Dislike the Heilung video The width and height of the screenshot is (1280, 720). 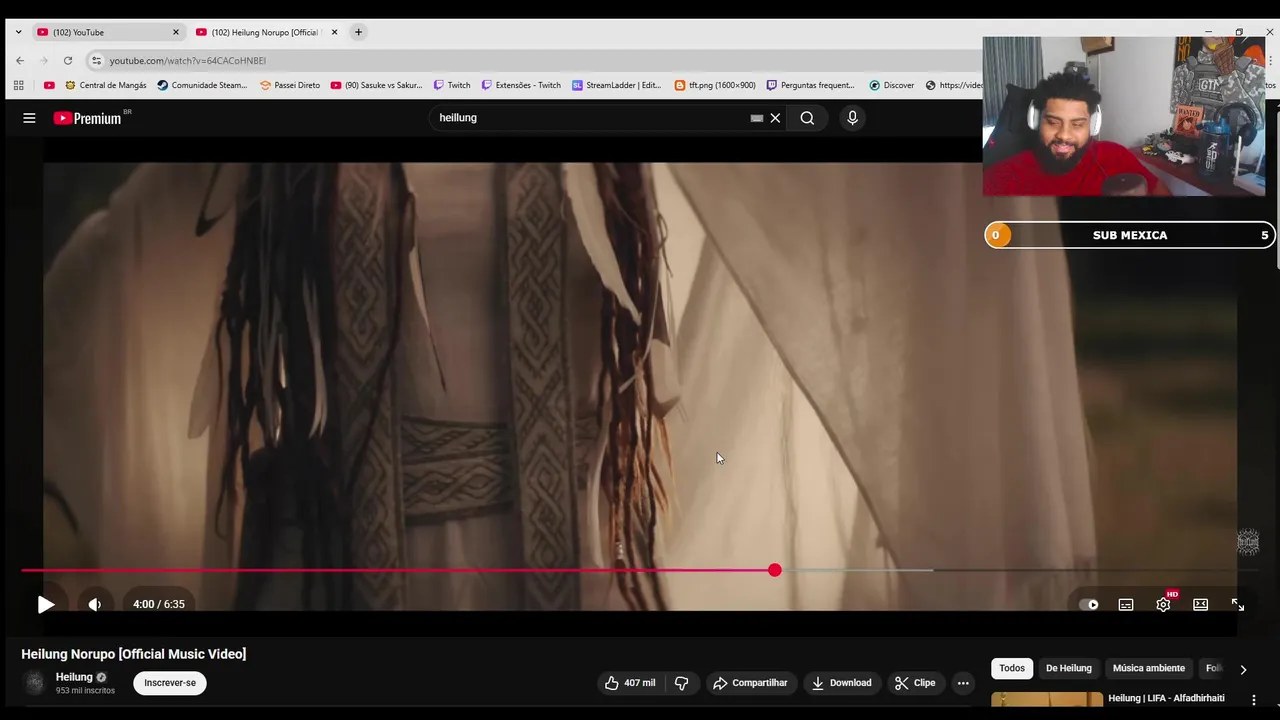tap(681, 683)
